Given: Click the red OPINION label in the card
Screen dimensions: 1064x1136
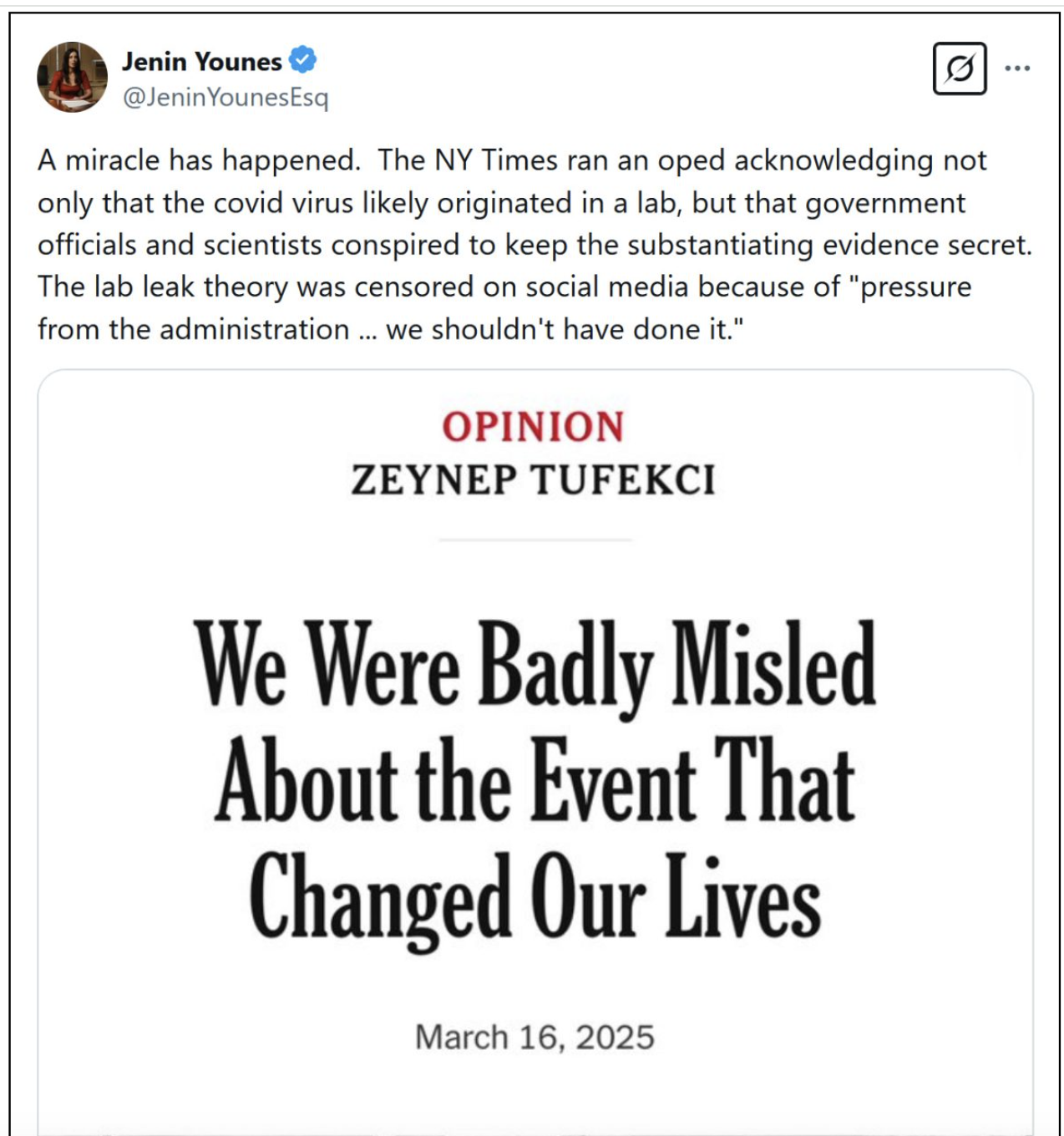Looking at the screenshot, I should coord(533,427).
